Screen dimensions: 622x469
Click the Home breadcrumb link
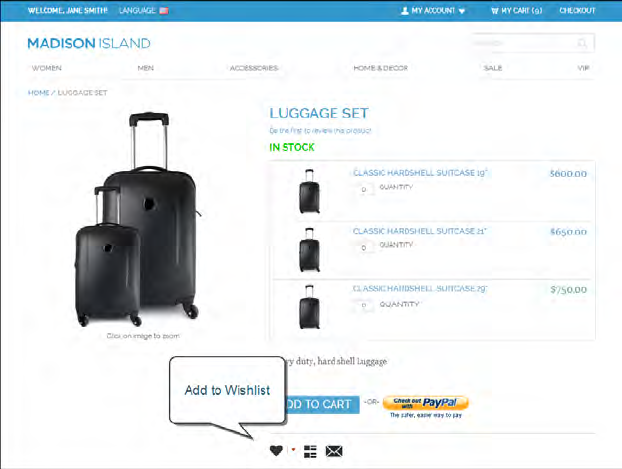38,92
